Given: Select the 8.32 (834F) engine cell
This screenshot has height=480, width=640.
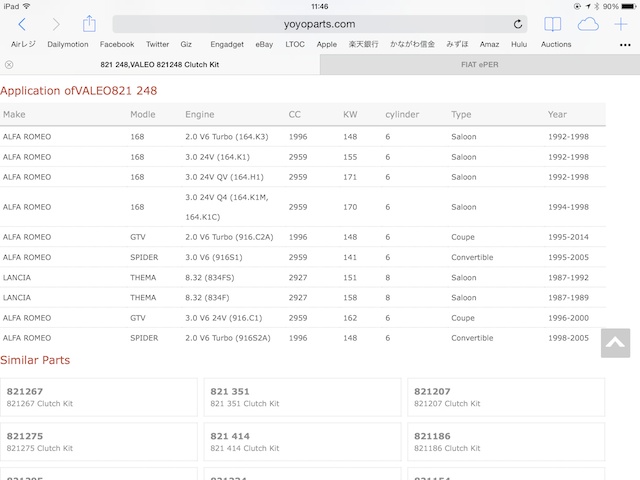Looking at the screenshot, I should click(x=207, y=298).
